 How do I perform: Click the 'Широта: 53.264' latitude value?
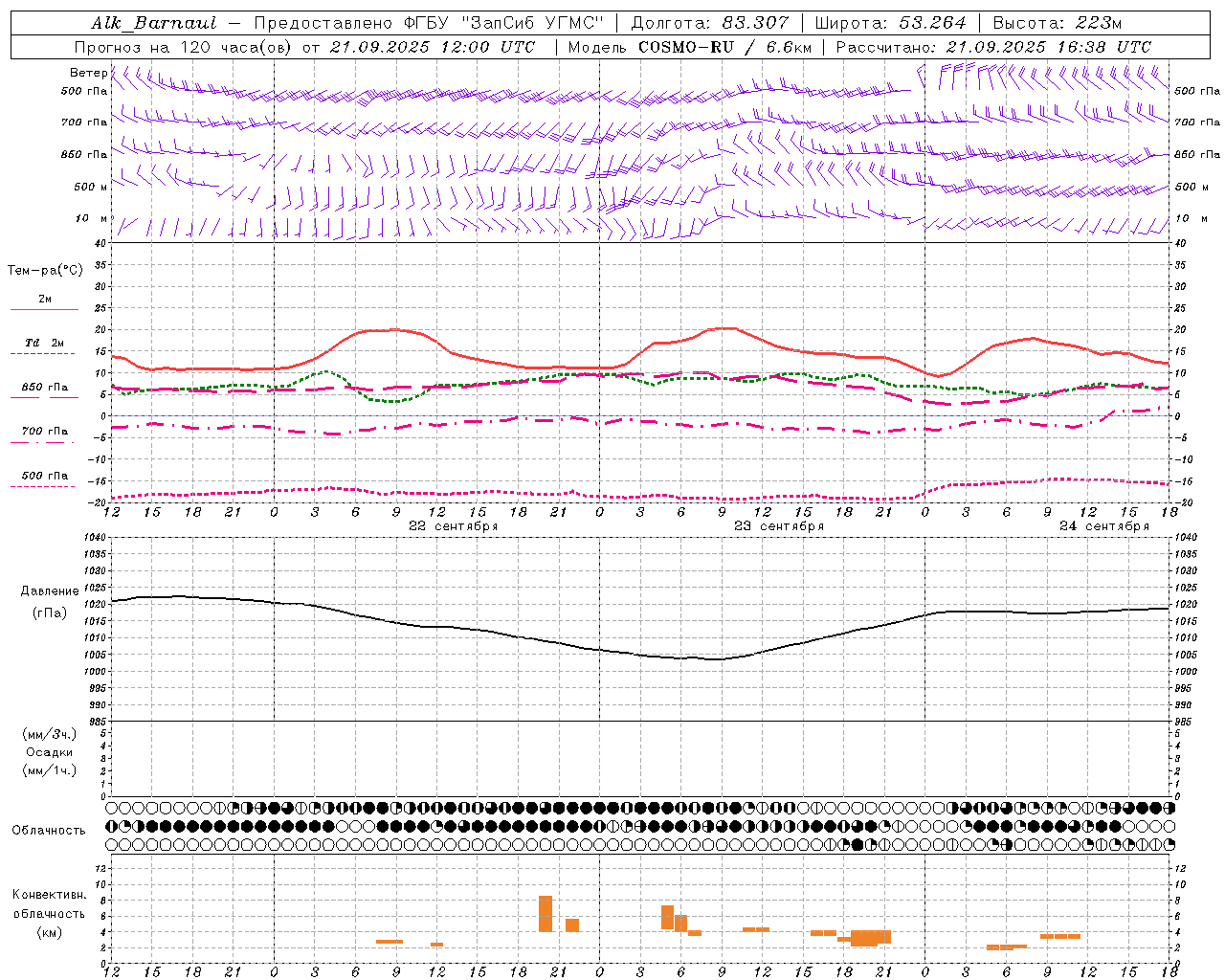click(x=890, y=23)
